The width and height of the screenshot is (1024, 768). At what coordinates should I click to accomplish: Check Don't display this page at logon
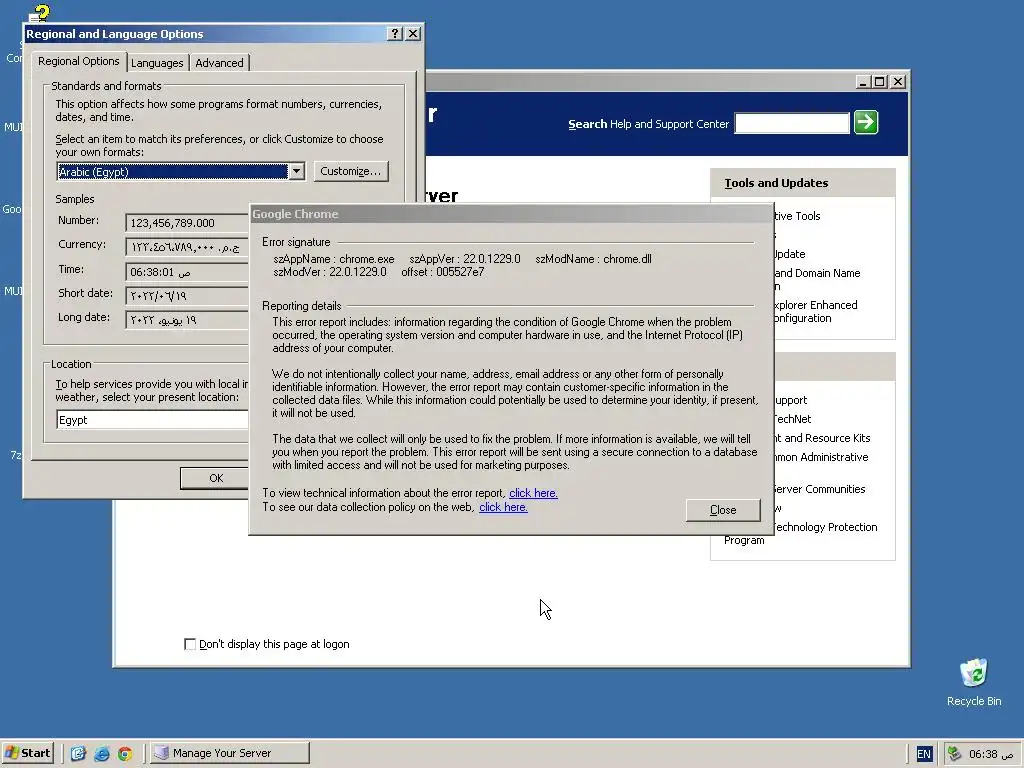coord(190,644)
